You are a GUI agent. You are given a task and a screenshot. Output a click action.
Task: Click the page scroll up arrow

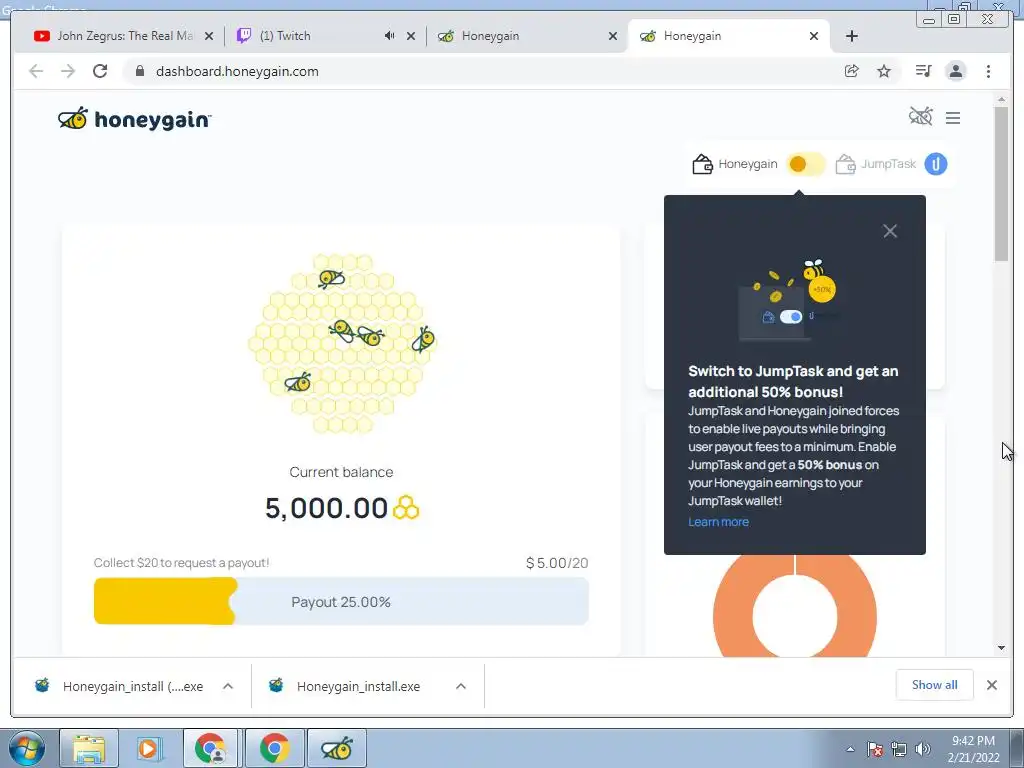tap(1002, 99)
